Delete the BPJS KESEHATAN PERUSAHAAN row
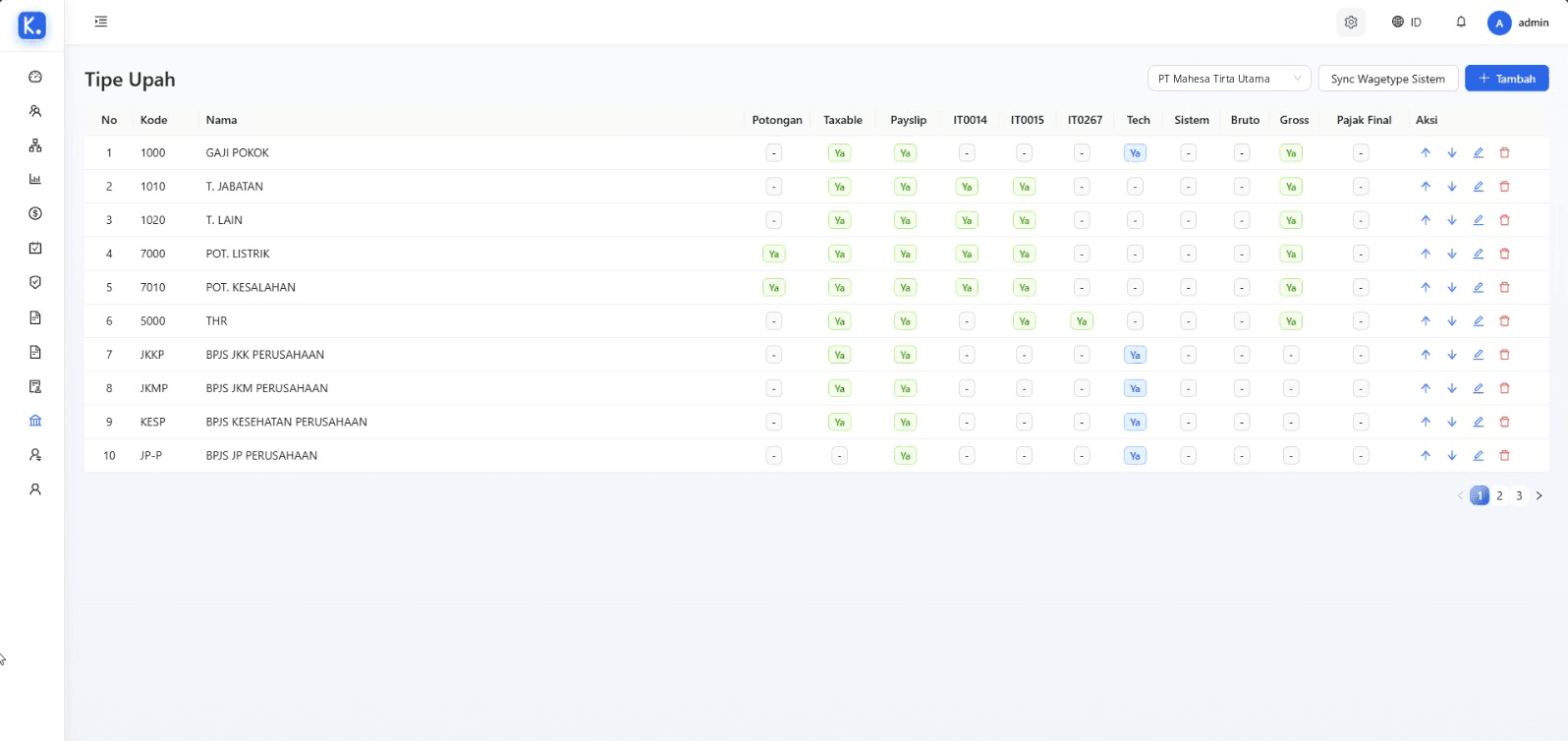Viewport: 1568px width, 741px height. click(x=1504, y=422)
